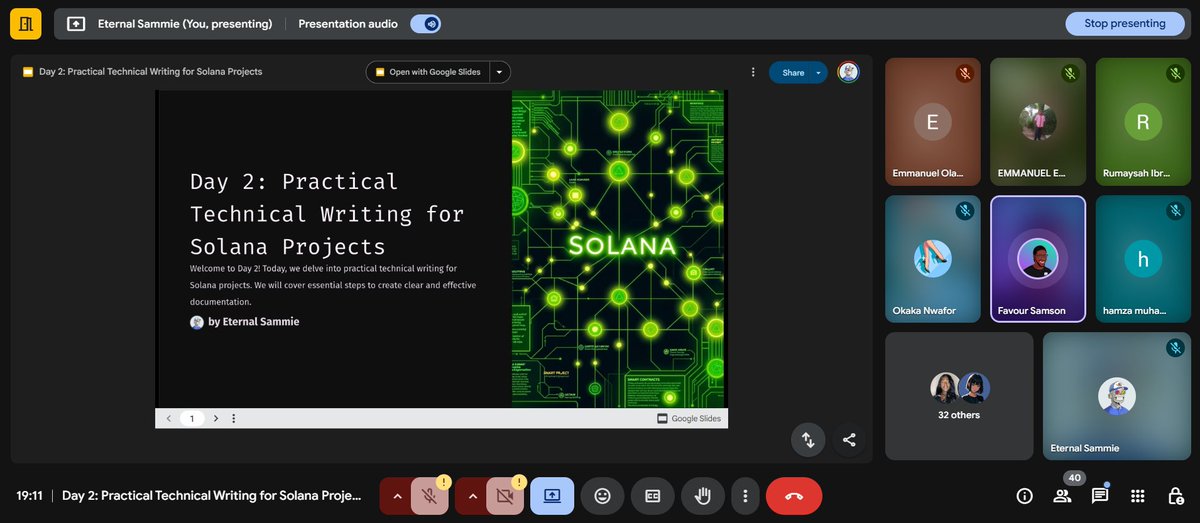Click muted mic icon on Emmanuel Ola tile
The width and height of the screenshot is (1200, 523).
(x=965, y=73)
